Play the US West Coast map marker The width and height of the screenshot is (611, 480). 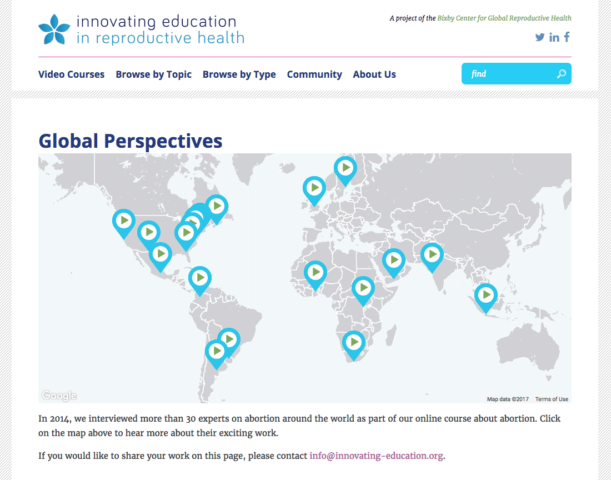click(124, 224)
